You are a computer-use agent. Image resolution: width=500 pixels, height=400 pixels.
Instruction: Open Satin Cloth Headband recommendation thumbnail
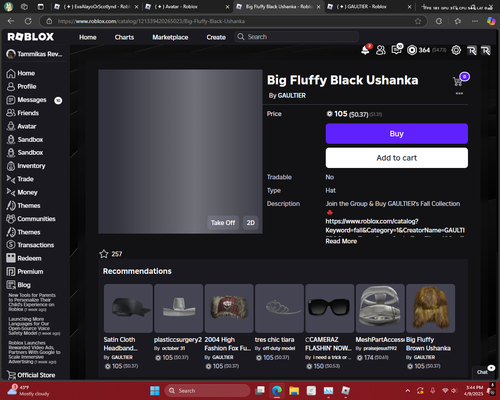[x=128, y=308]
